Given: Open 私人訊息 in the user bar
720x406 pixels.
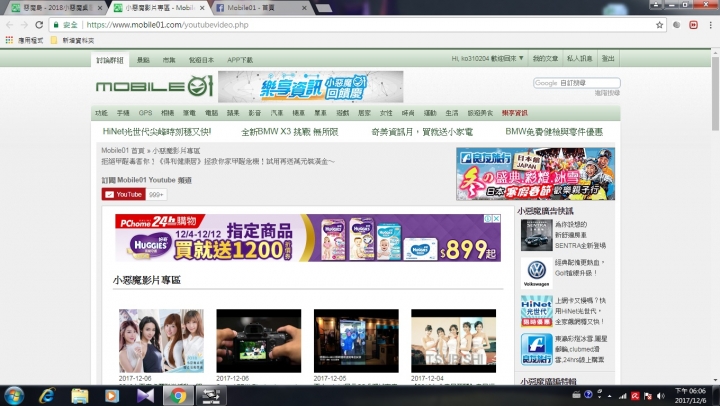Looking at the screenshot, I should pyautogui.click(x=579, y=59).
